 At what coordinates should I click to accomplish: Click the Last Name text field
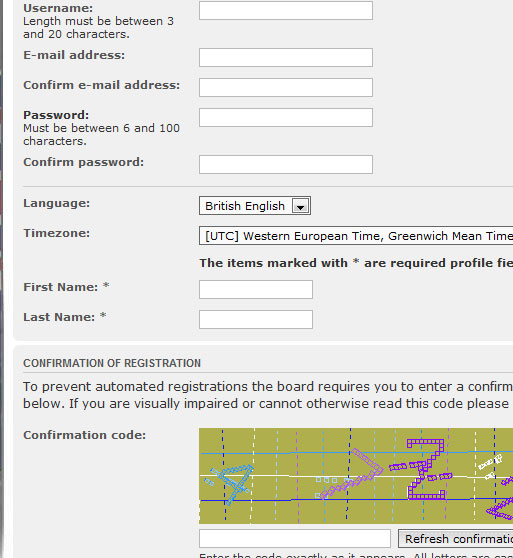point(256,320)
